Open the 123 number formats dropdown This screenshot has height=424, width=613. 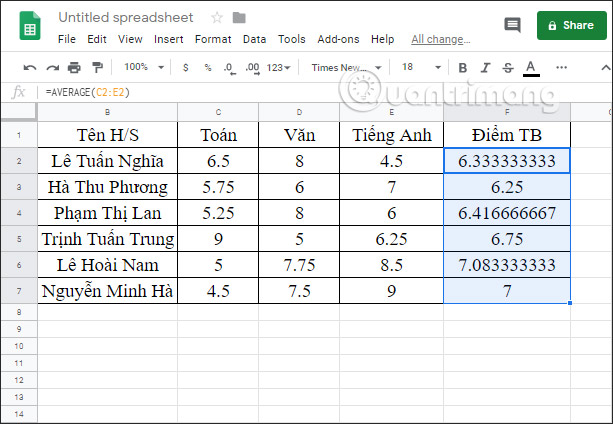[x=278, y=68]
